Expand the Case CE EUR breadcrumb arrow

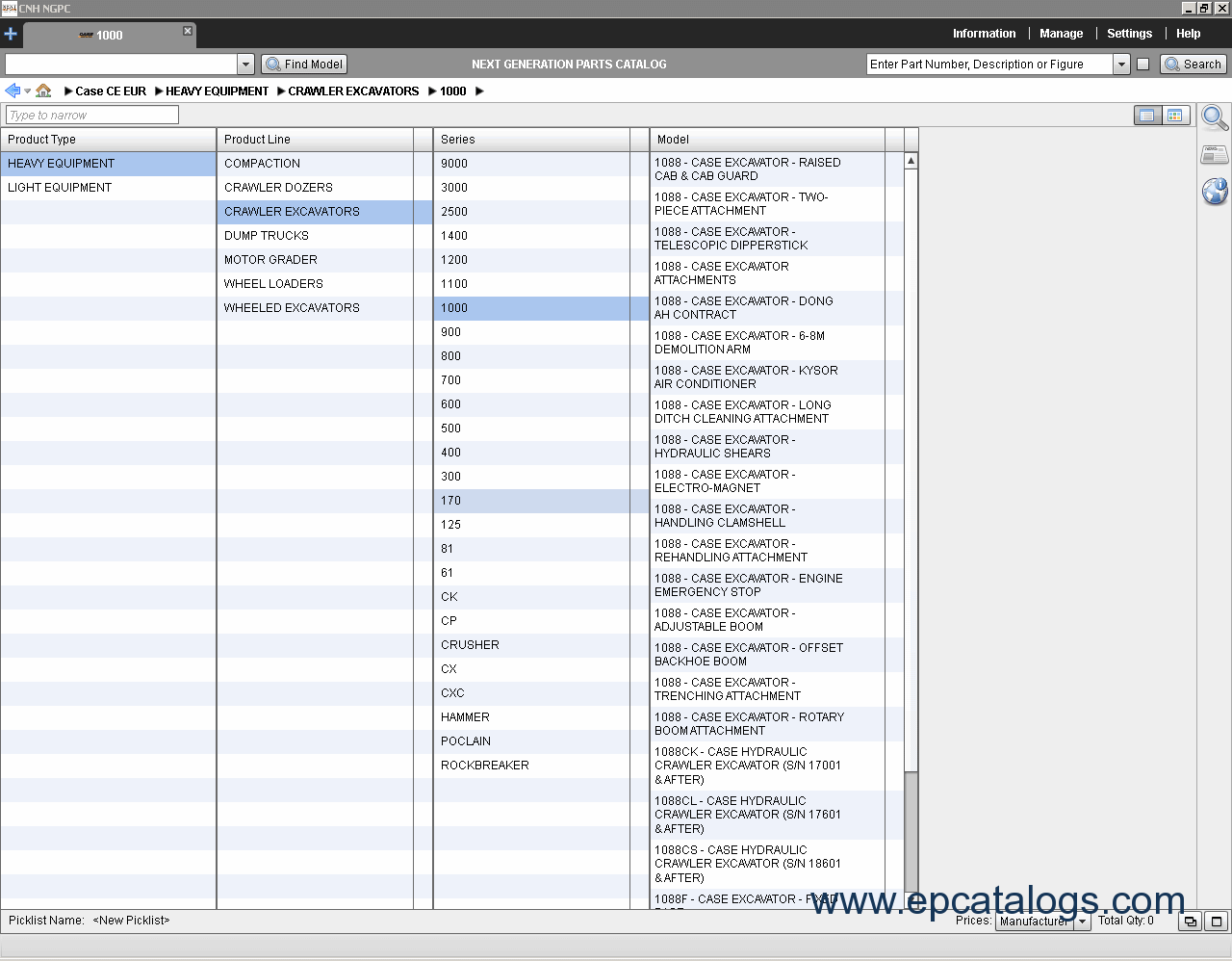[x=68, y=91]
